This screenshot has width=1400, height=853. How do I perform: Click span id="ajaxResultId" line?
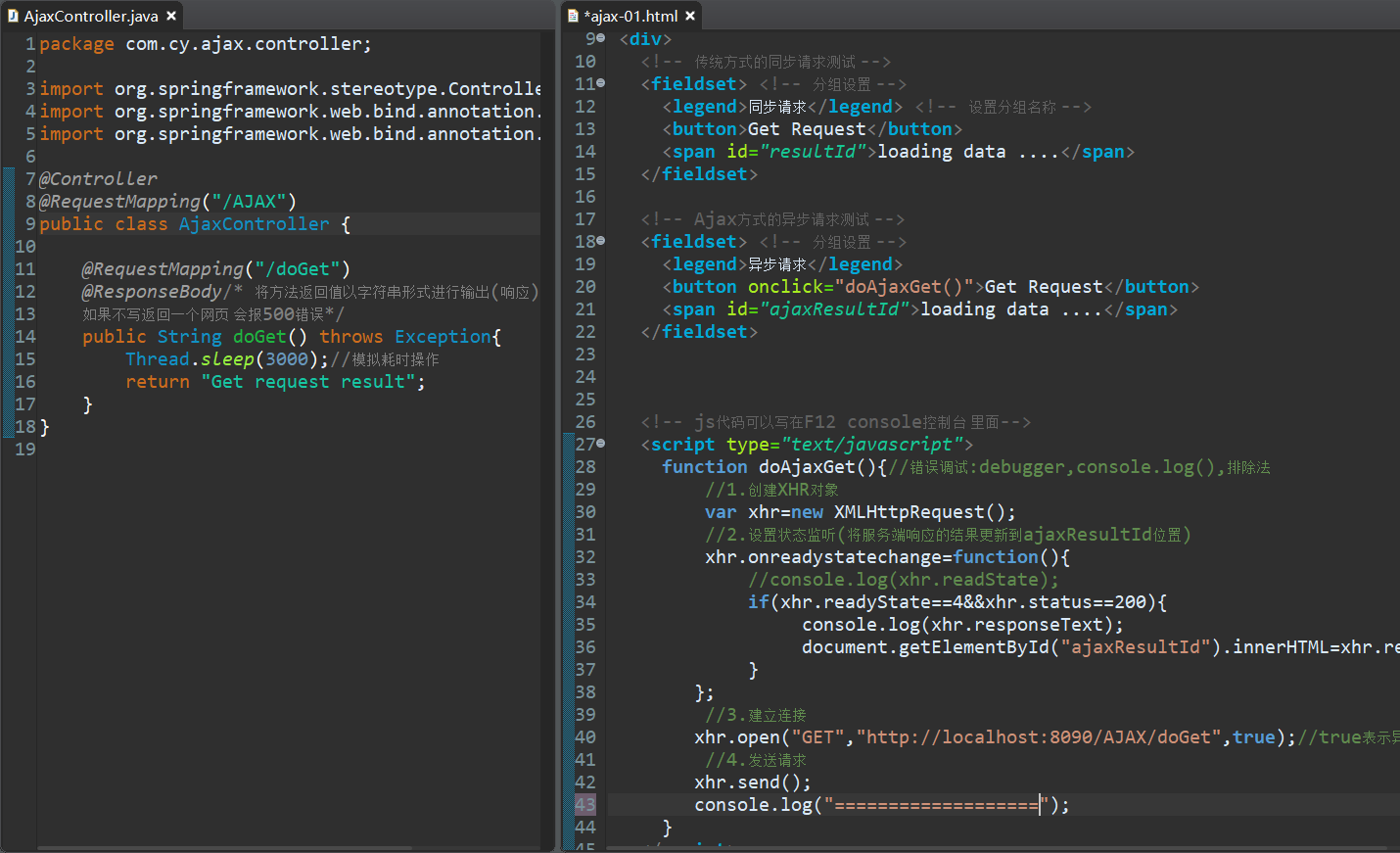pos(920,308)
